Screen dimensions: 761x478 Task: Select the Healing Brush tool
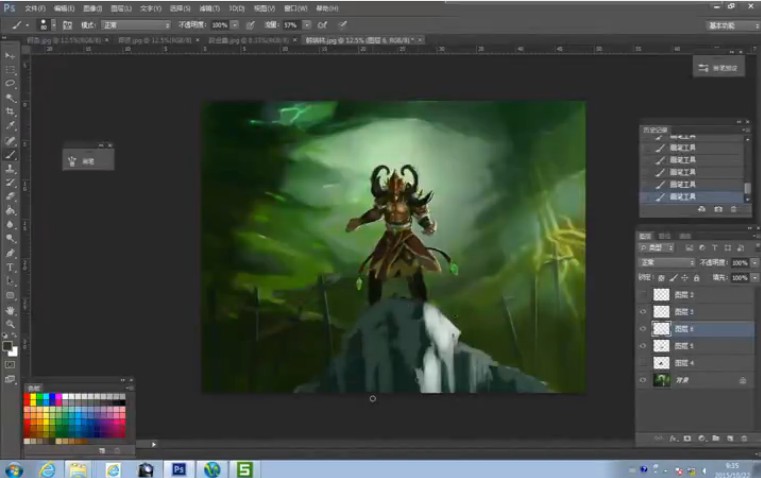pyautogui.click(x=10, y=141)
